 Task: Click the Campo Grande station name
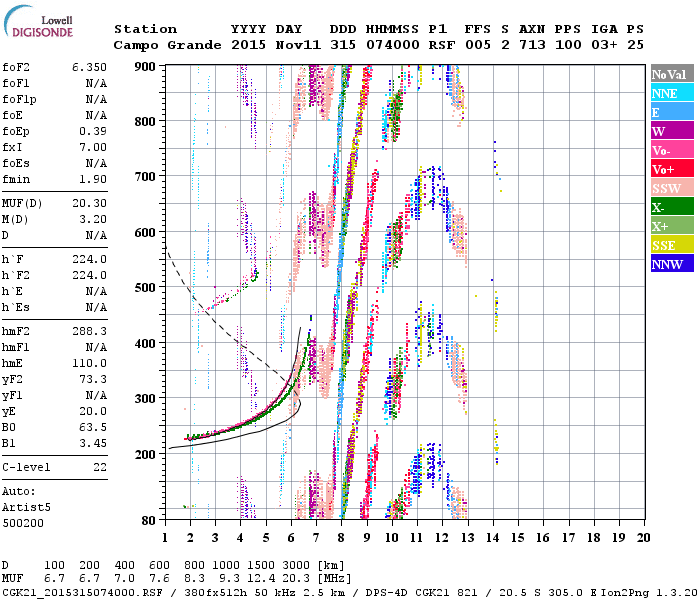(167, 45)
